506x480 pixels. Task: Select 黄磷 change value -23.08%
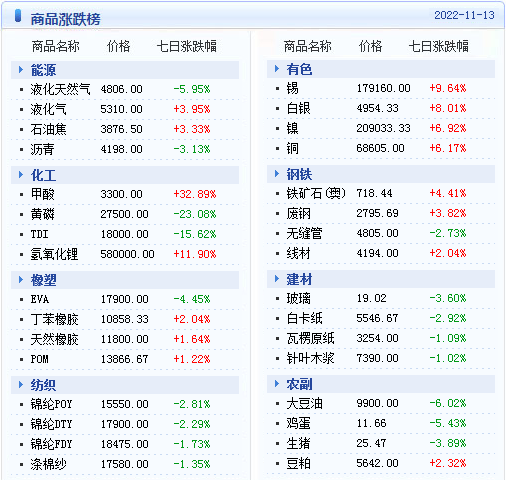[195, 214]
